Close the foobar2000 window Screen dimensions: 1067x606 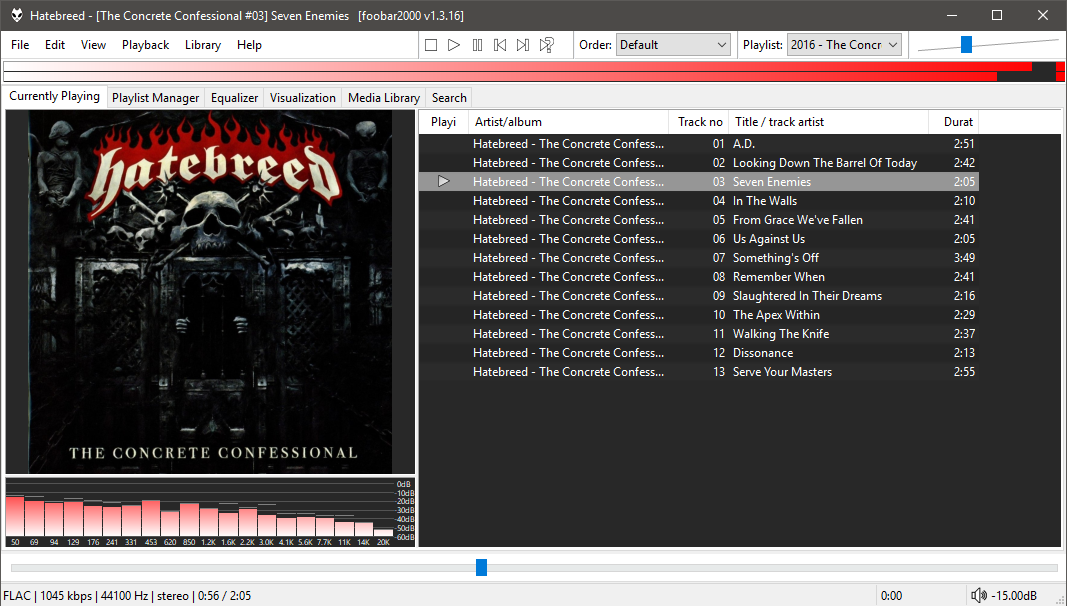click(x=1043, y=15)
